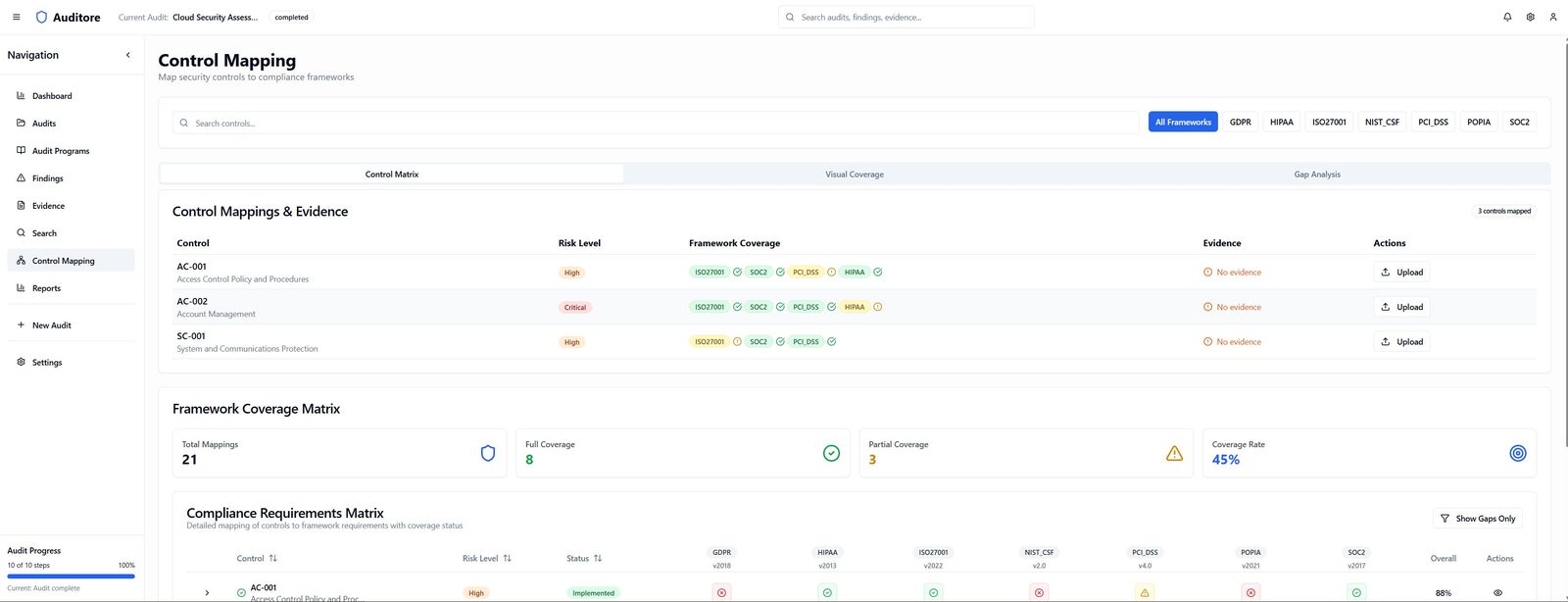The image size is (1568, 602).
Task: Open Audits in the sidebar
Action: point(71,124)
